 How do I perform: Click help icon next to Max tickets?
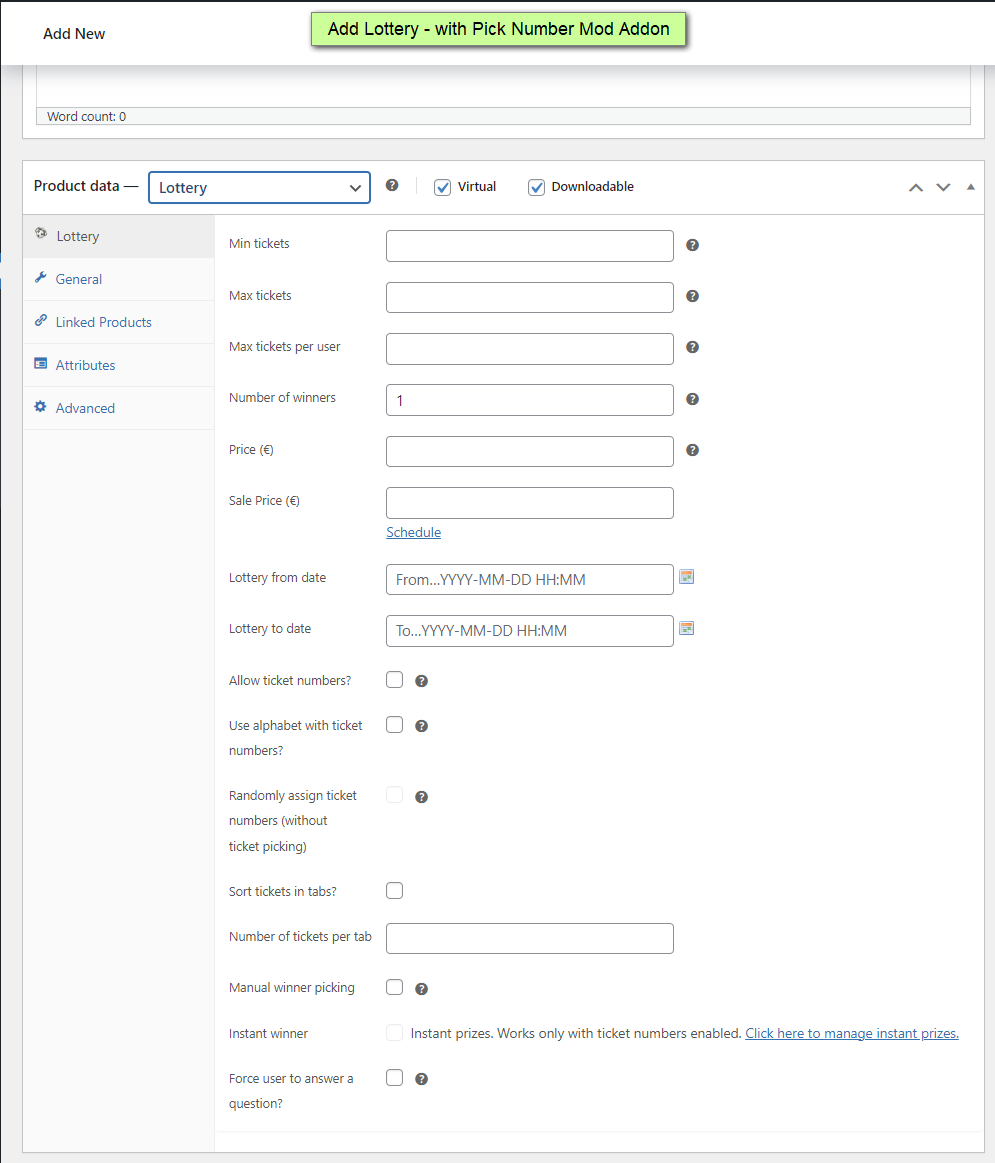click(x=692, y=296)
